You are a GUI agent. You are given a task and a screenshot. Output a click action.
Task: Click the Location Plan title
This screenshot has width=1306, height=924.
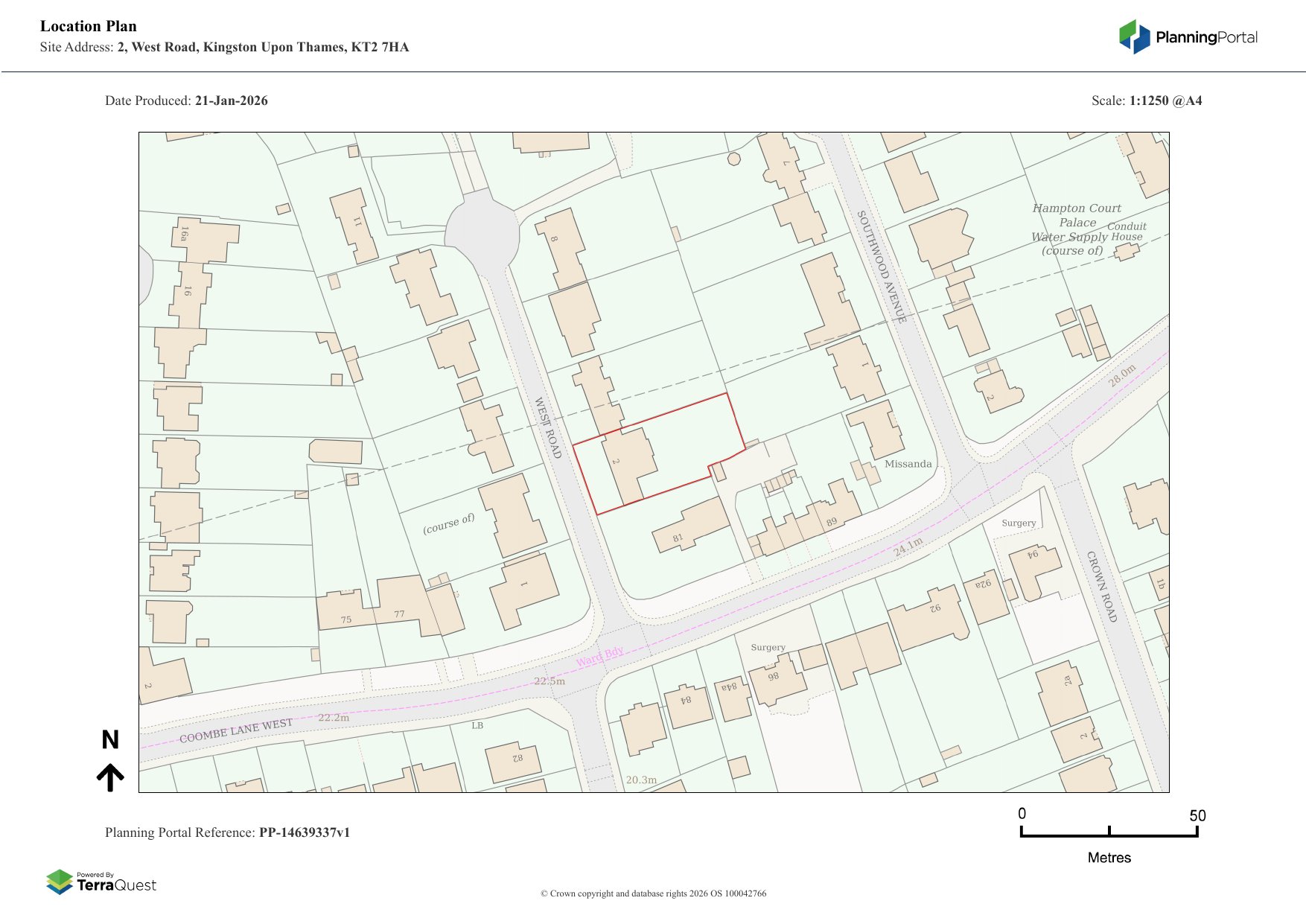tap(89, 26)
